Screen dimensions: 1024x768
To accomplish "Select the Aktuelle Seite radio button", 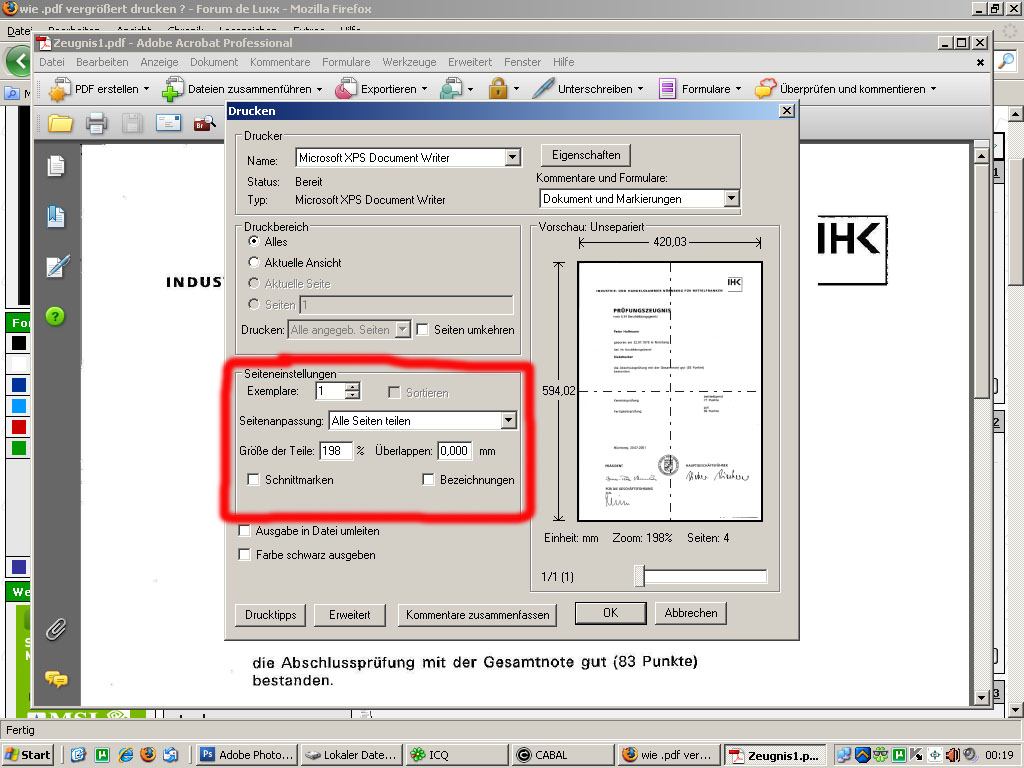I will (254, 283).
